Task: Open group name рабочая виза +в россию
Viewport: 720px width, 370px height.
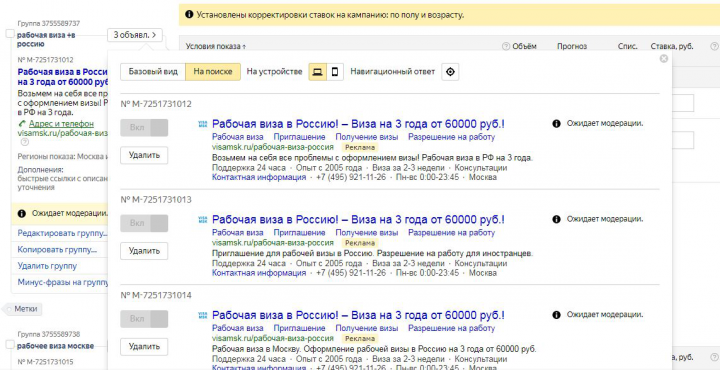Action: (x=45, y=39)
